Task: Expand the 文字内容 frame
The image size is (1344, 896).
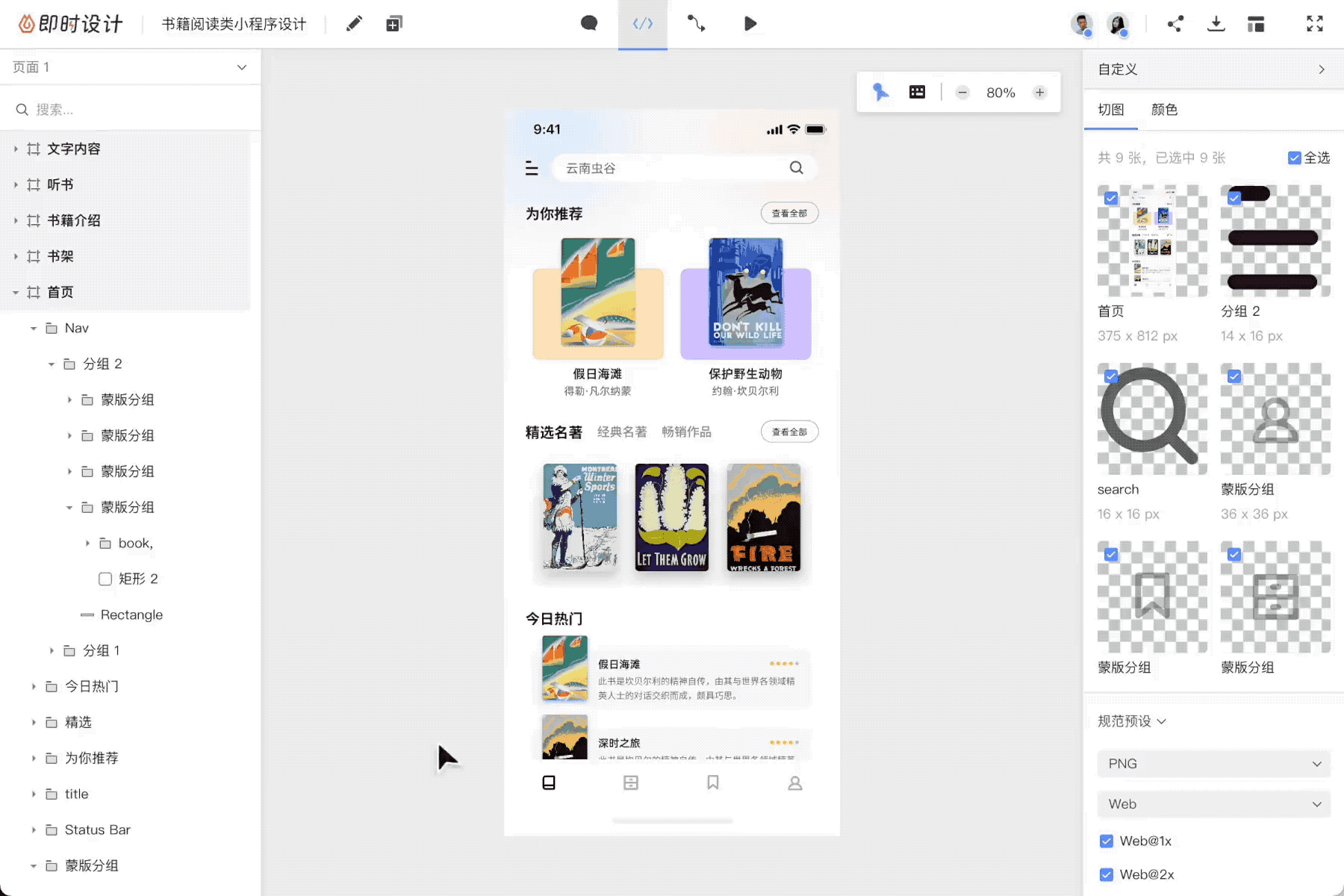Action: [16, 149]
